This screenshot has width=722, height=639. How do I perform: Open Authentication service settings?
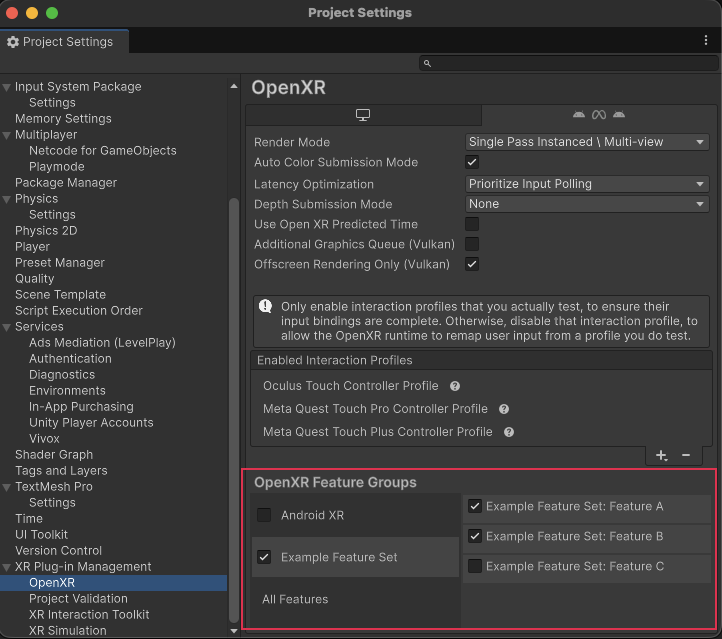[x=70, y=359]
